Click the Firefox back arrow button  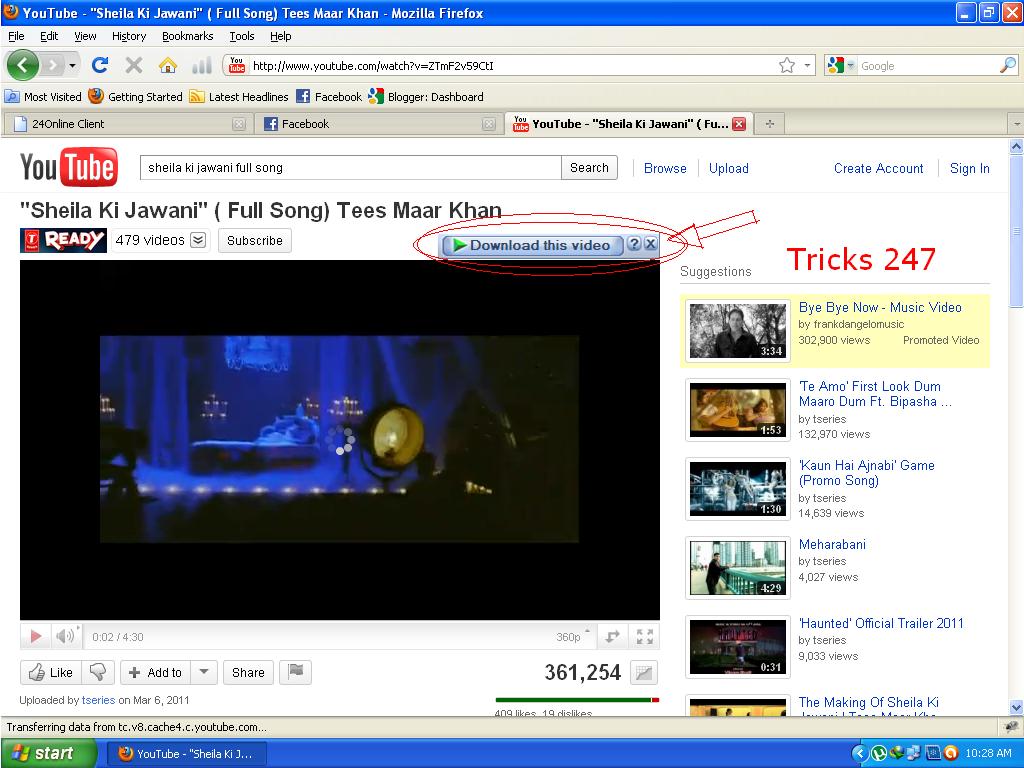coord(23,65)
